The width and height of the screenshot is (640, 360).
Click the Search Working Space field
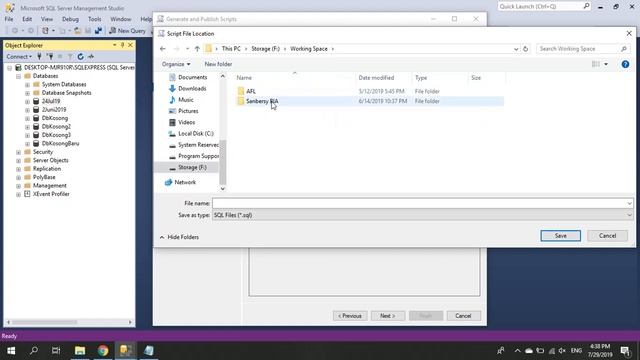(x=582, y=49)
